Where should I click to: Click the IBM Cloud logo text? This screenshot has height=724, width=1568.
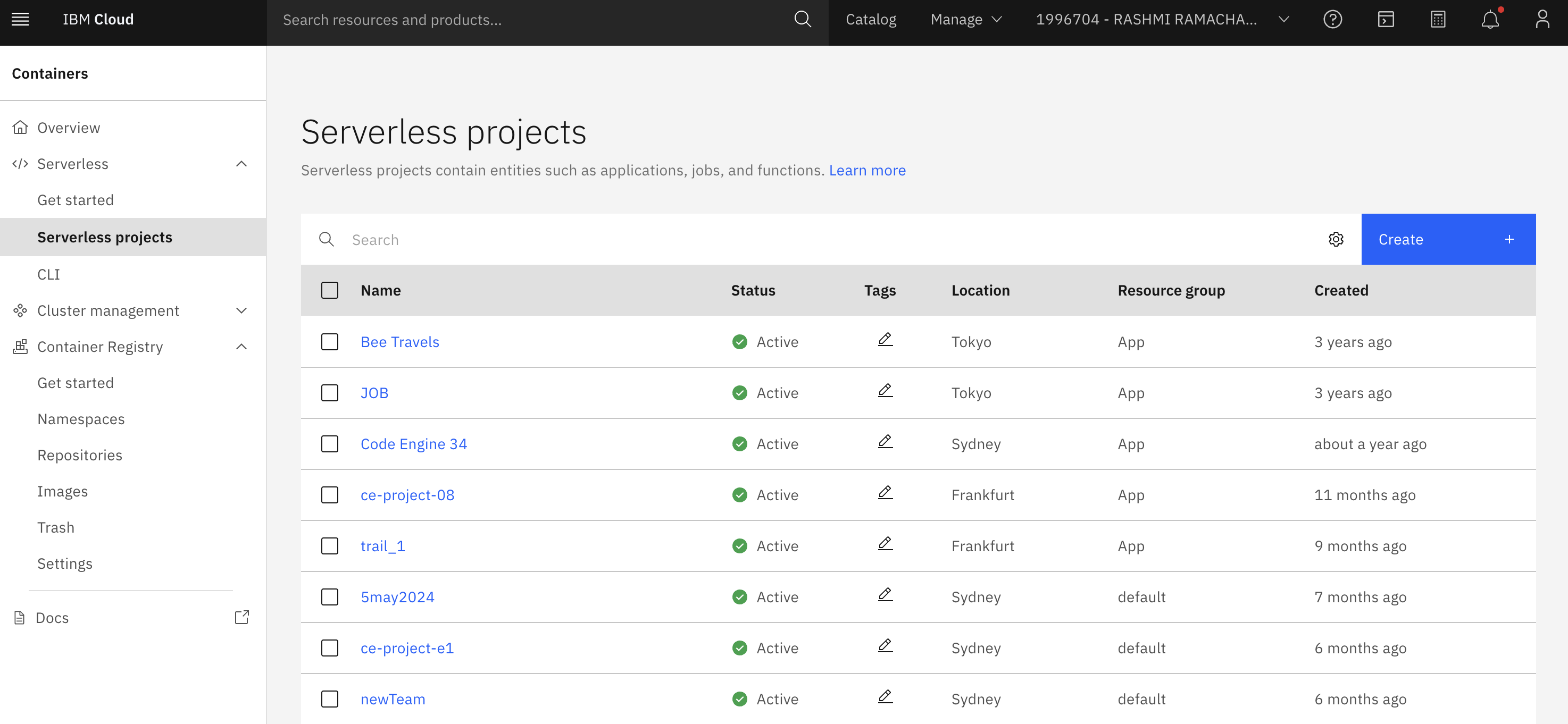[98, 20]
